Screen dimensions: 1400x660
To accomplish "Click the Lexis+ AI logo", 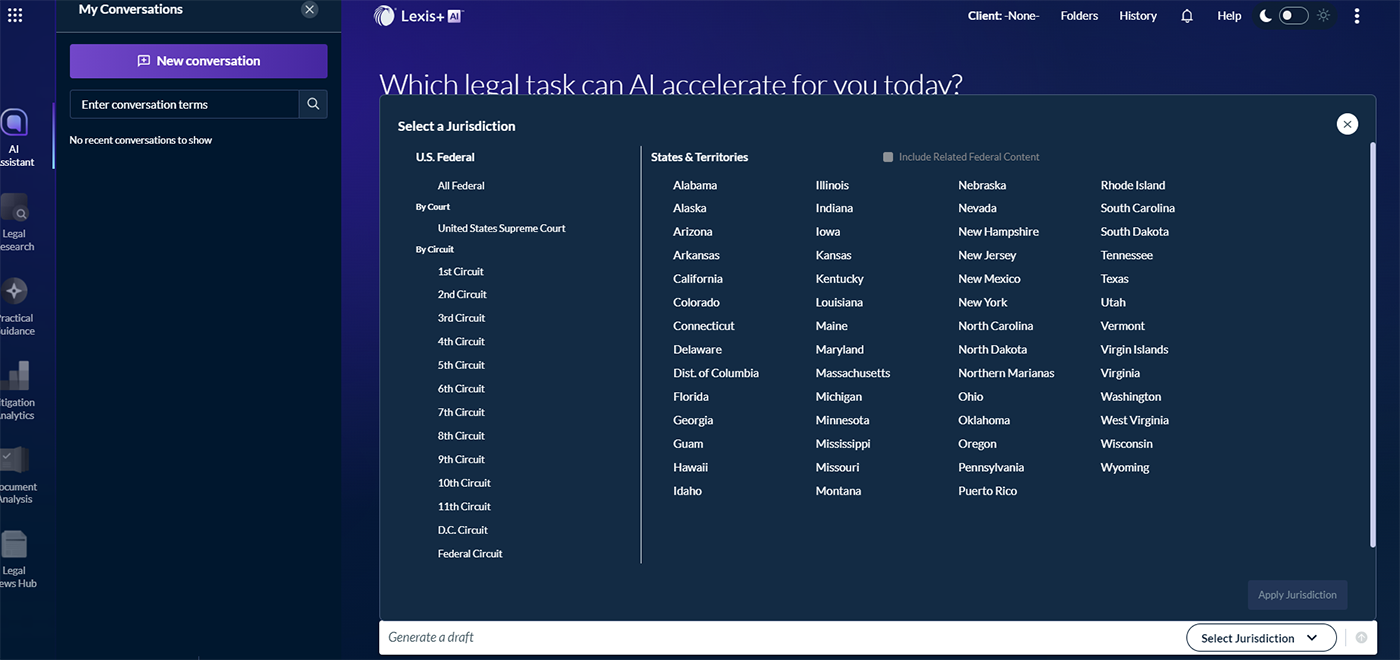I will 419,16.
